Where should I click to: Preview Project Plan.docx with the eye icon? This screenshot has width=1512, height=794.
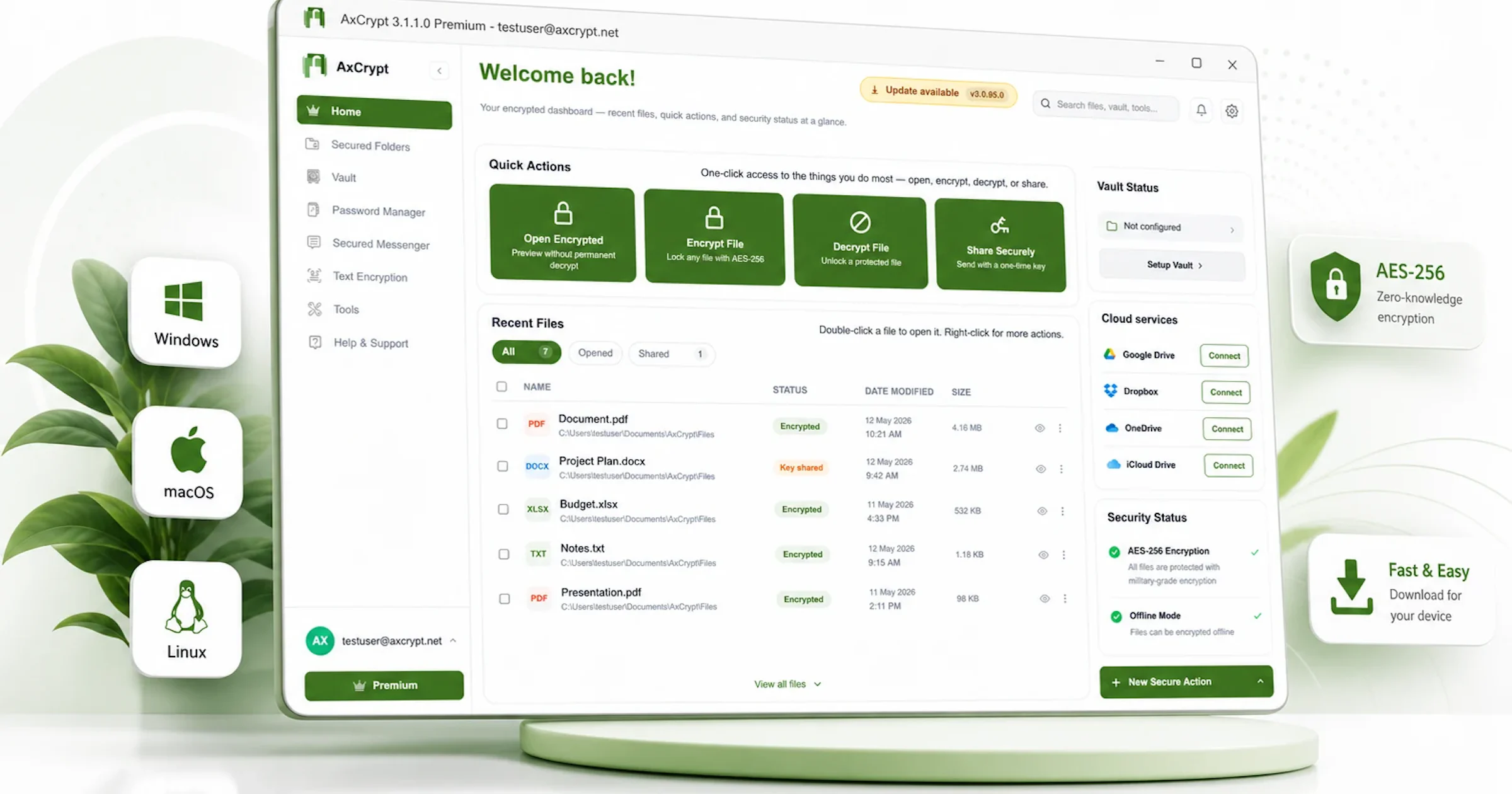tap(1041, 469)
